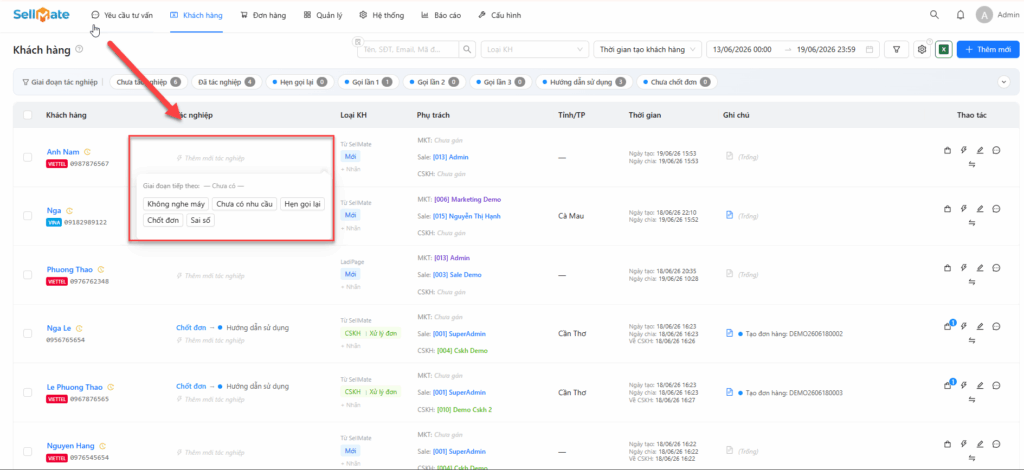The image size is (1024, 470).
Task: Choose Chưa có nhu cầu in popup
Action: point(244,204)
